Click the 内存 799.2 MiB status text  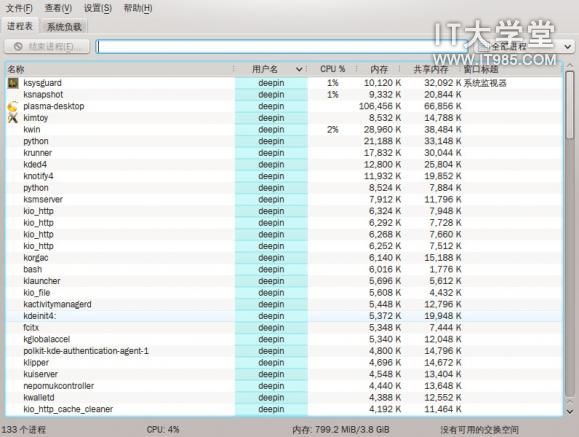click(340, 430)
